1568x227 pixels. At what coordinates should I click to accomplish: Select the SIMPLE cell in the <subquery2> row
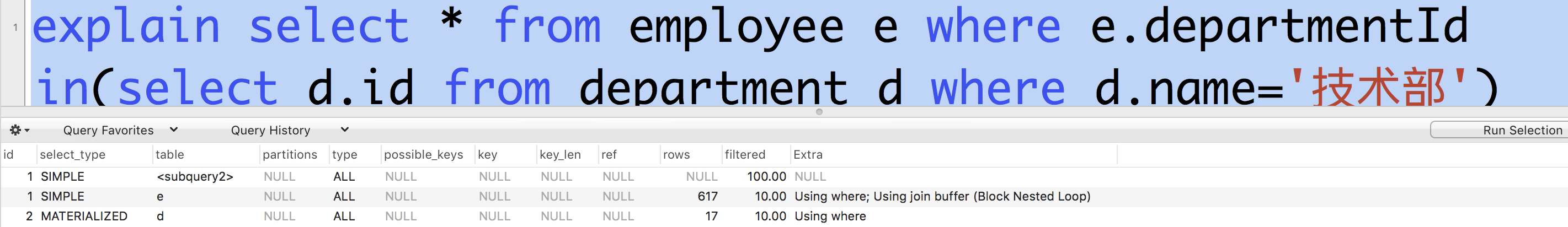pyautogui.click(x=63, y=176)
